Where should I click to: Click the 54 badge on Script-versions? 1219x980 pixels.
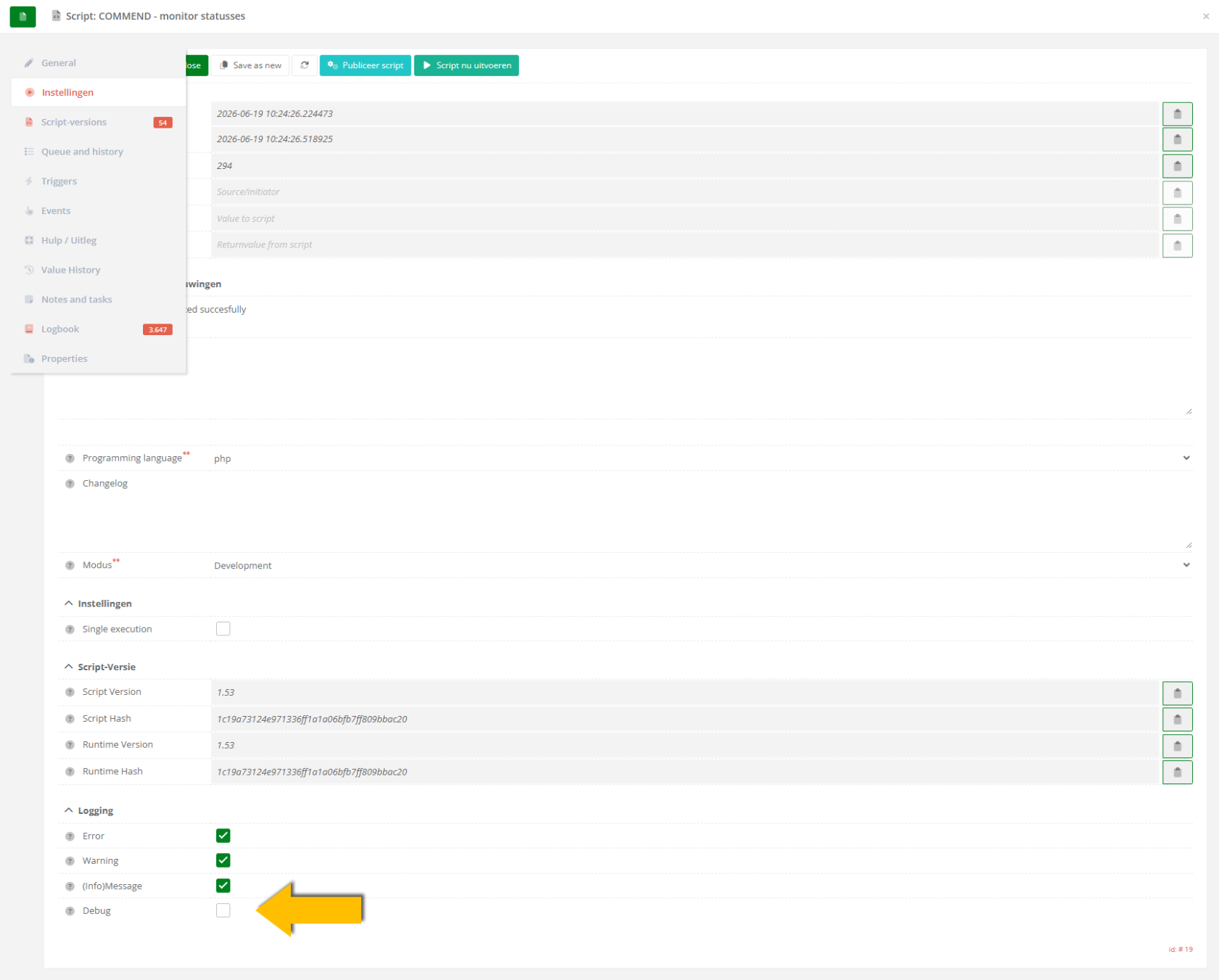(x=163, y=123)
